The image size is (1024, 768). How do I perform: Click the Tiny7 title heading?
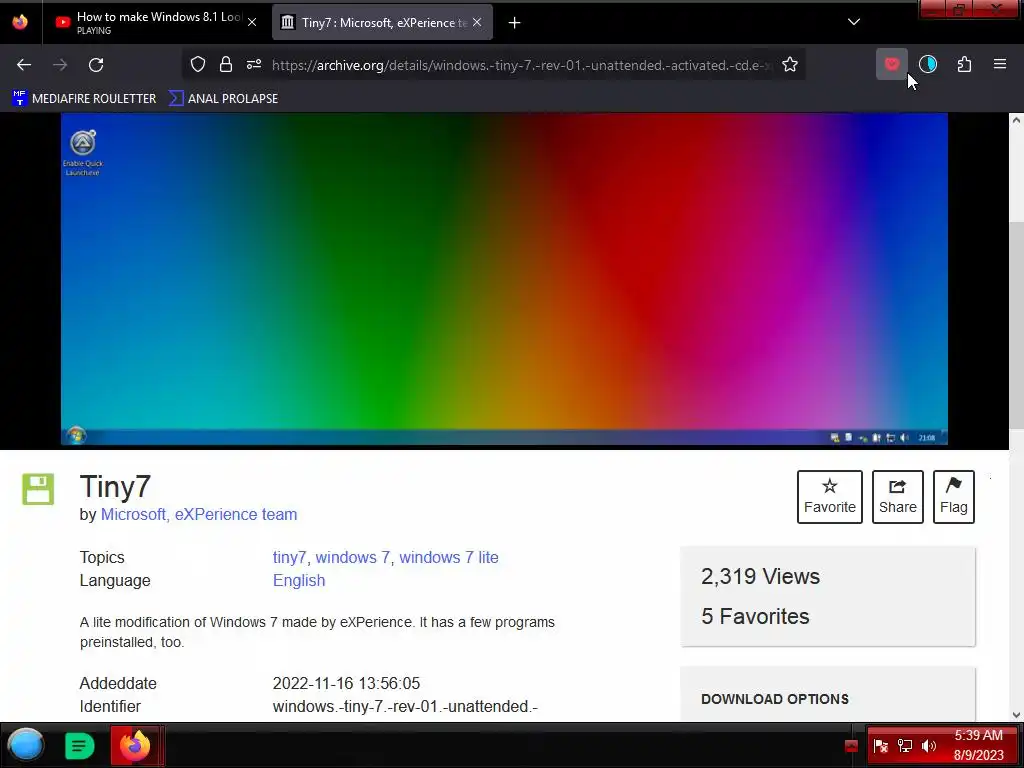(x=115, y=487)
